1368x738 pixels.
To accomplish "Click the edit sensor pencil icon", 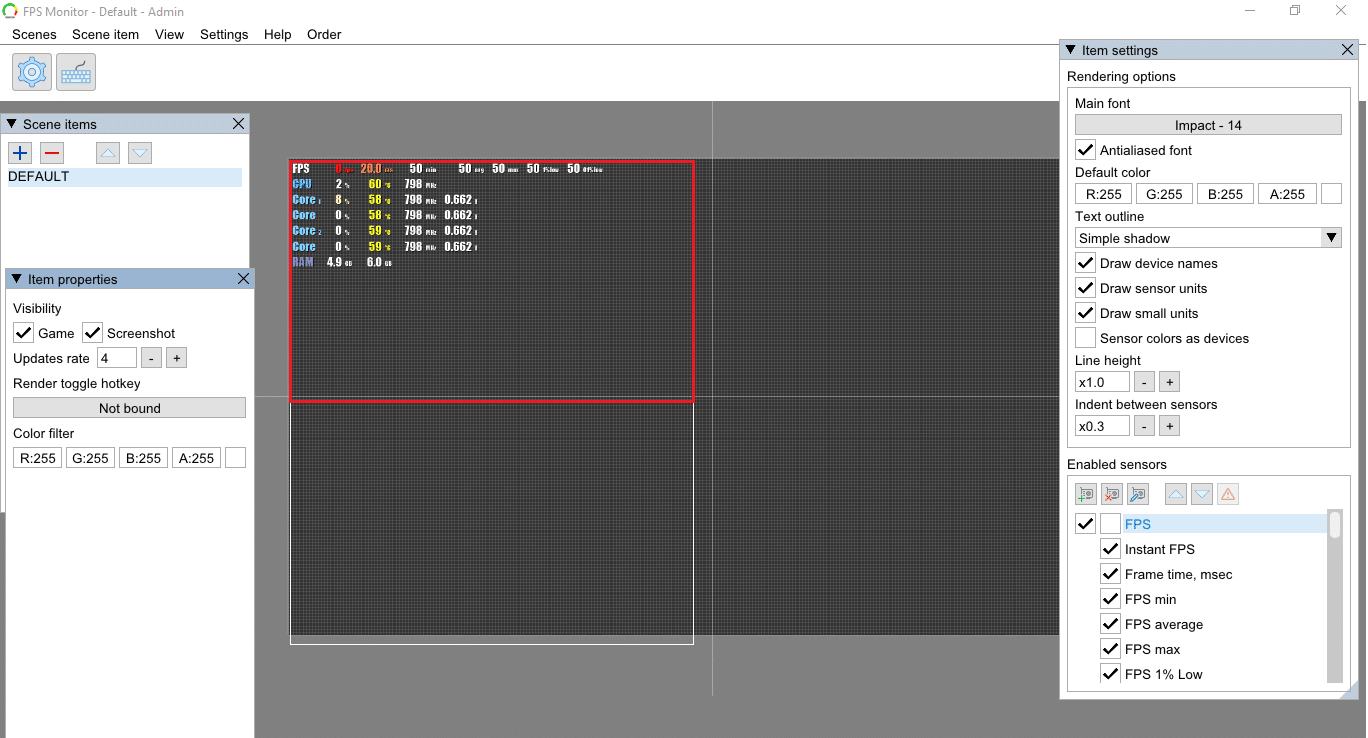I will [x=1138, y=494].
